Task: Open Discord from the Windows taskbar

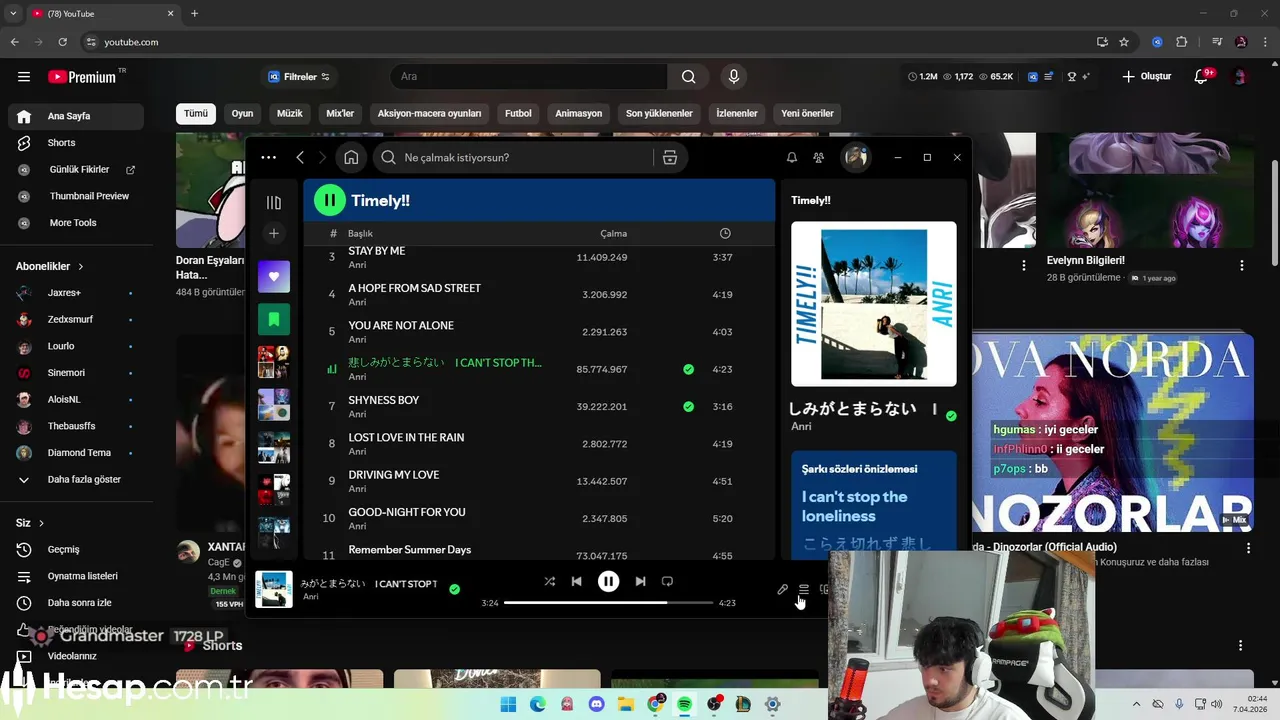Action: [597, 704]
